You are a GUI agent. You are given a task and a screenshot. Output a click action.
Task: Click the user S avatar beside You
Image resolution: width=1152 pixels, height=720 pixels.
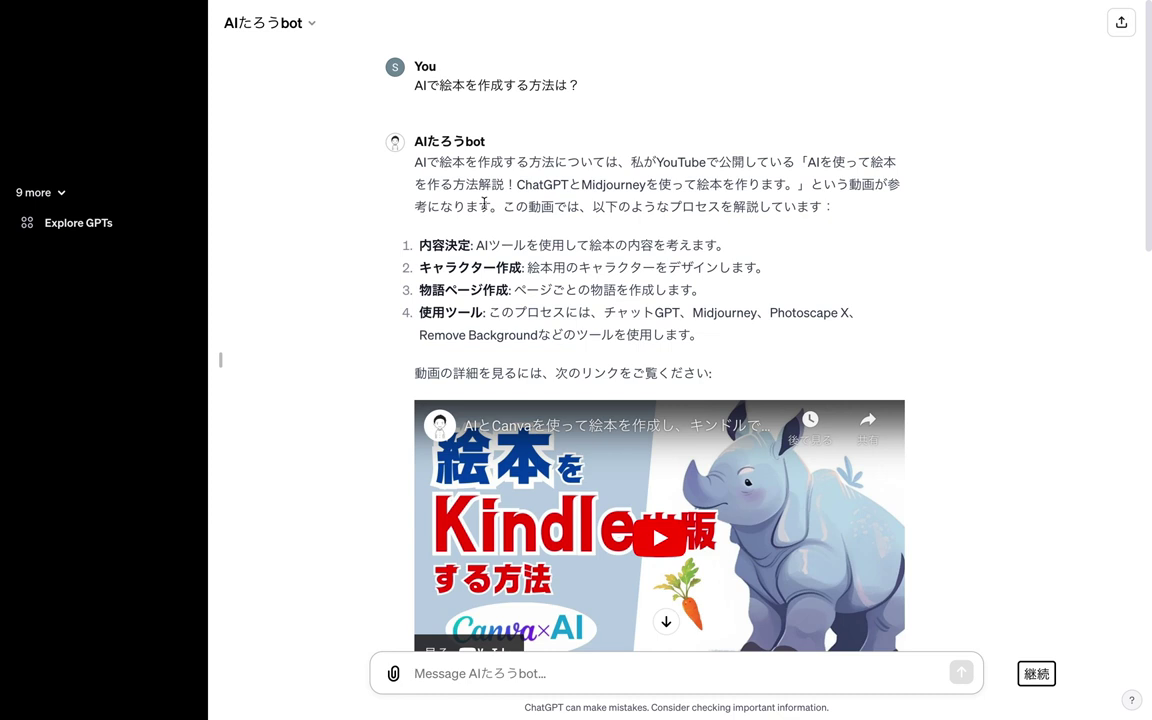[395, 67]
